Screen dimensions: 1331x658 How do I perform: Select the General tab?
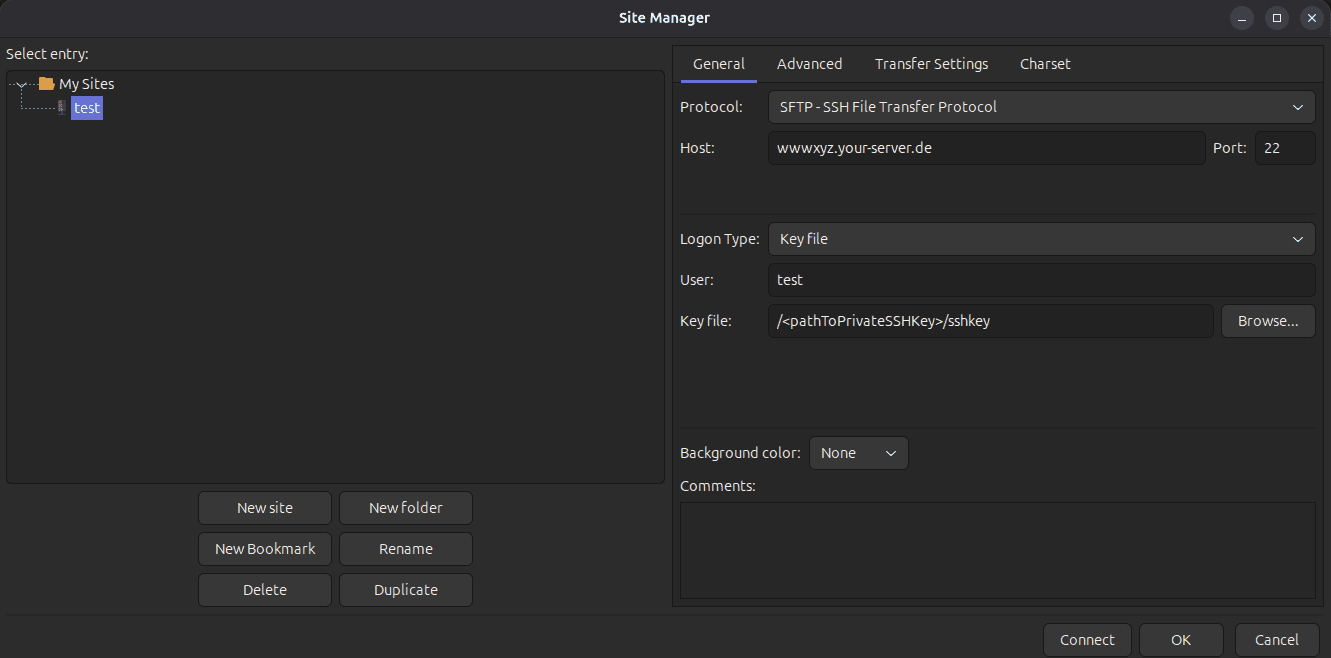pyautogui.click(x=718, y=64)
